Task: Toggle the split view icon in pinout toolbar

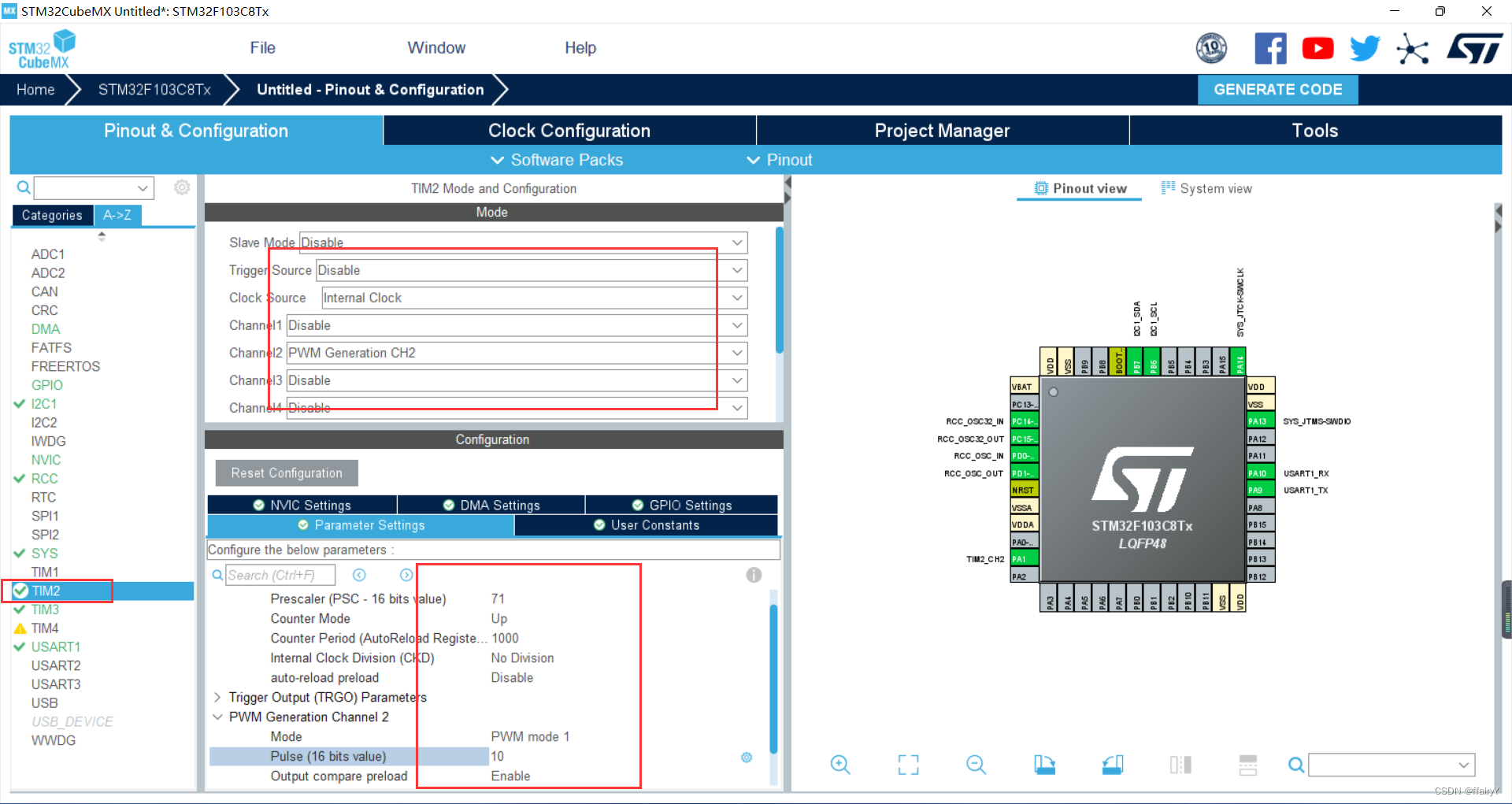Action: [1180, 765]
